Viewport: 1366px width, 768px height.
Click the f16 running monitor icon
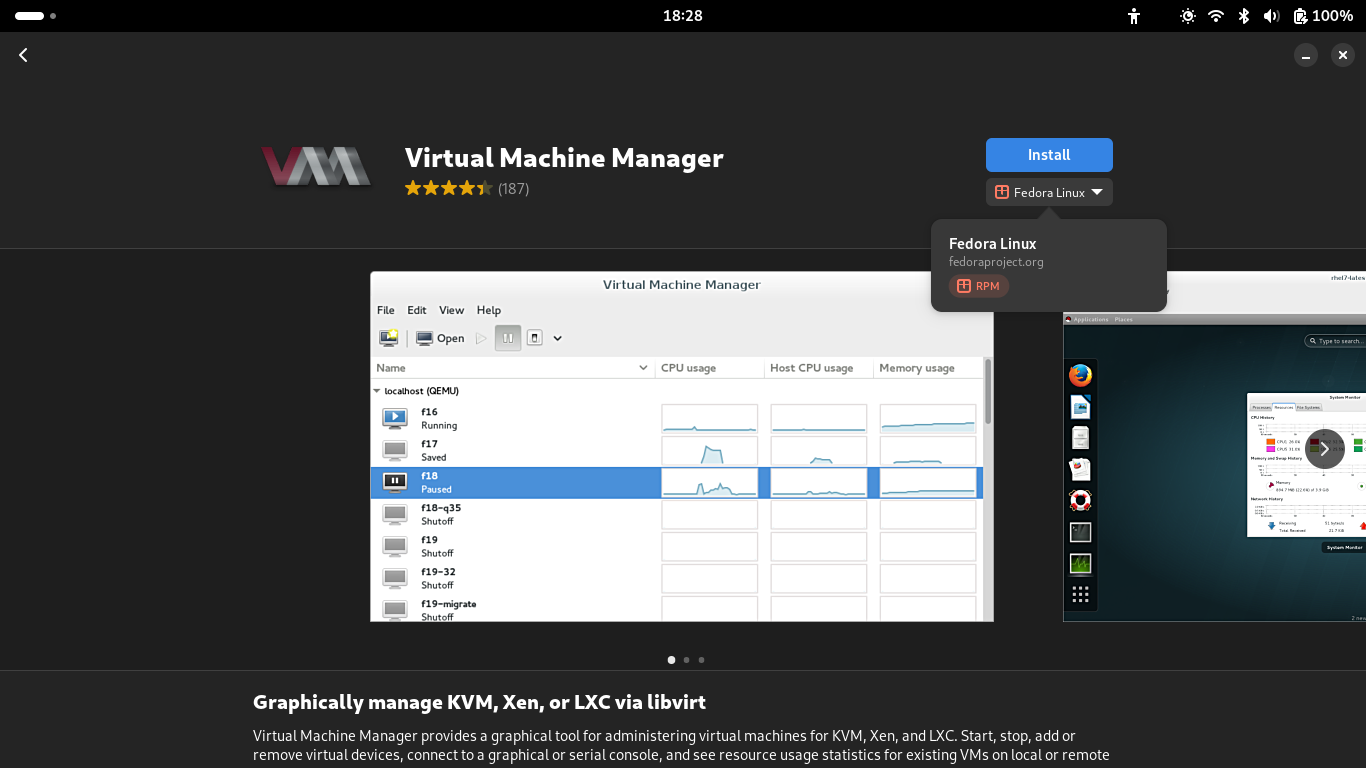395,418
